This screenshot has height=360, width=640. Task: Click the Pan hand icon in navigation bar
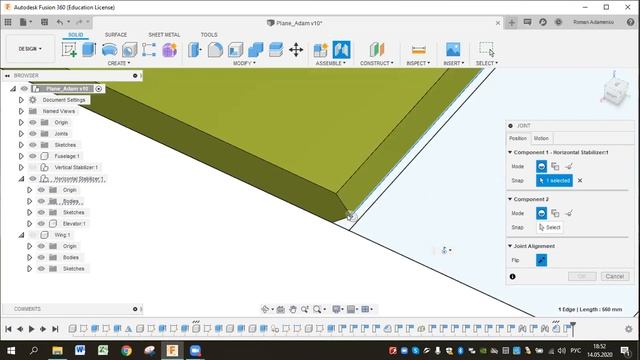293,309
